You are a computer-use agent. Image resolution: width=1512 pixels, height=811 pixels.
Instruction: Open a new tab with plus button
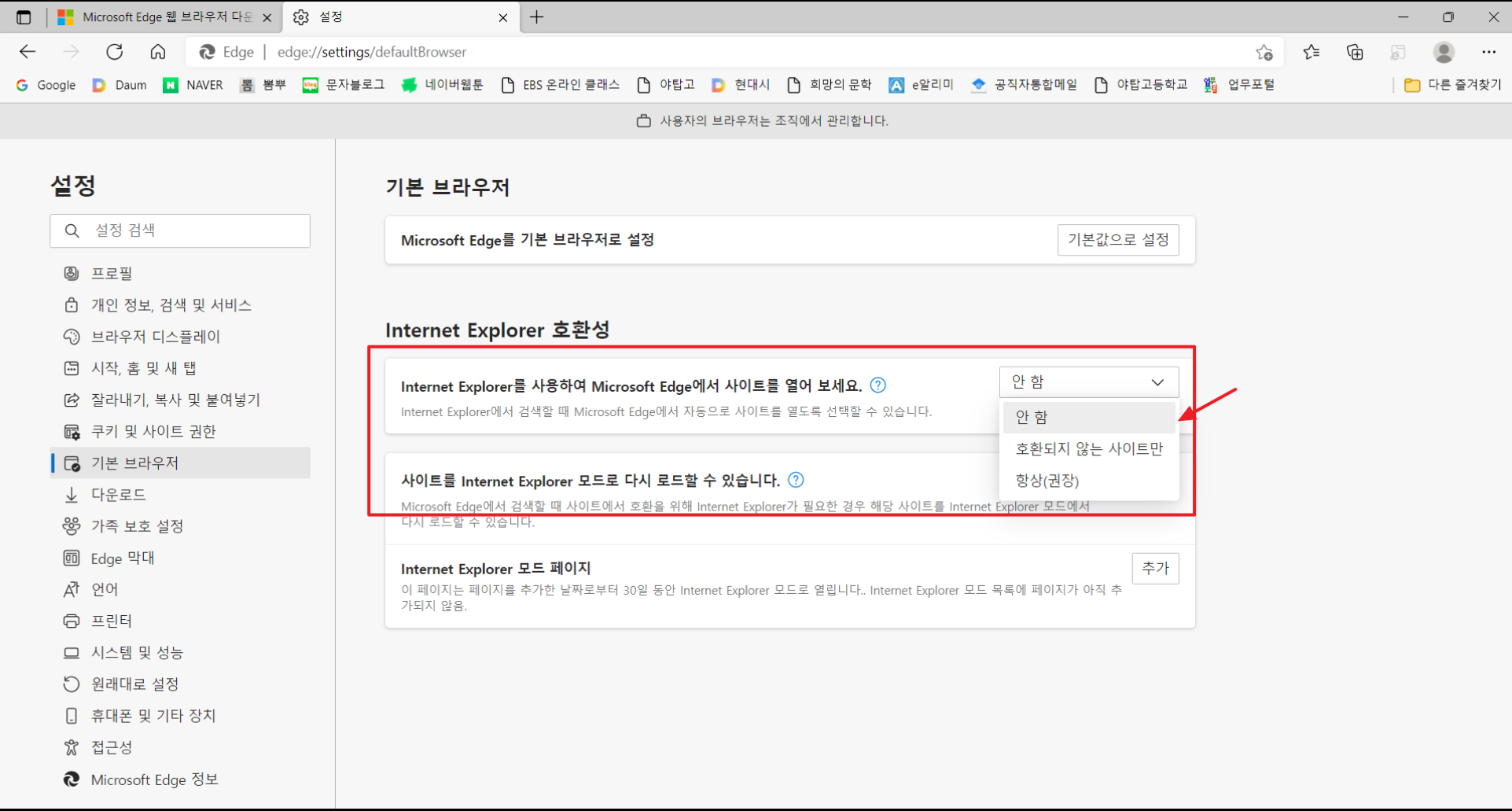(537, 17)
